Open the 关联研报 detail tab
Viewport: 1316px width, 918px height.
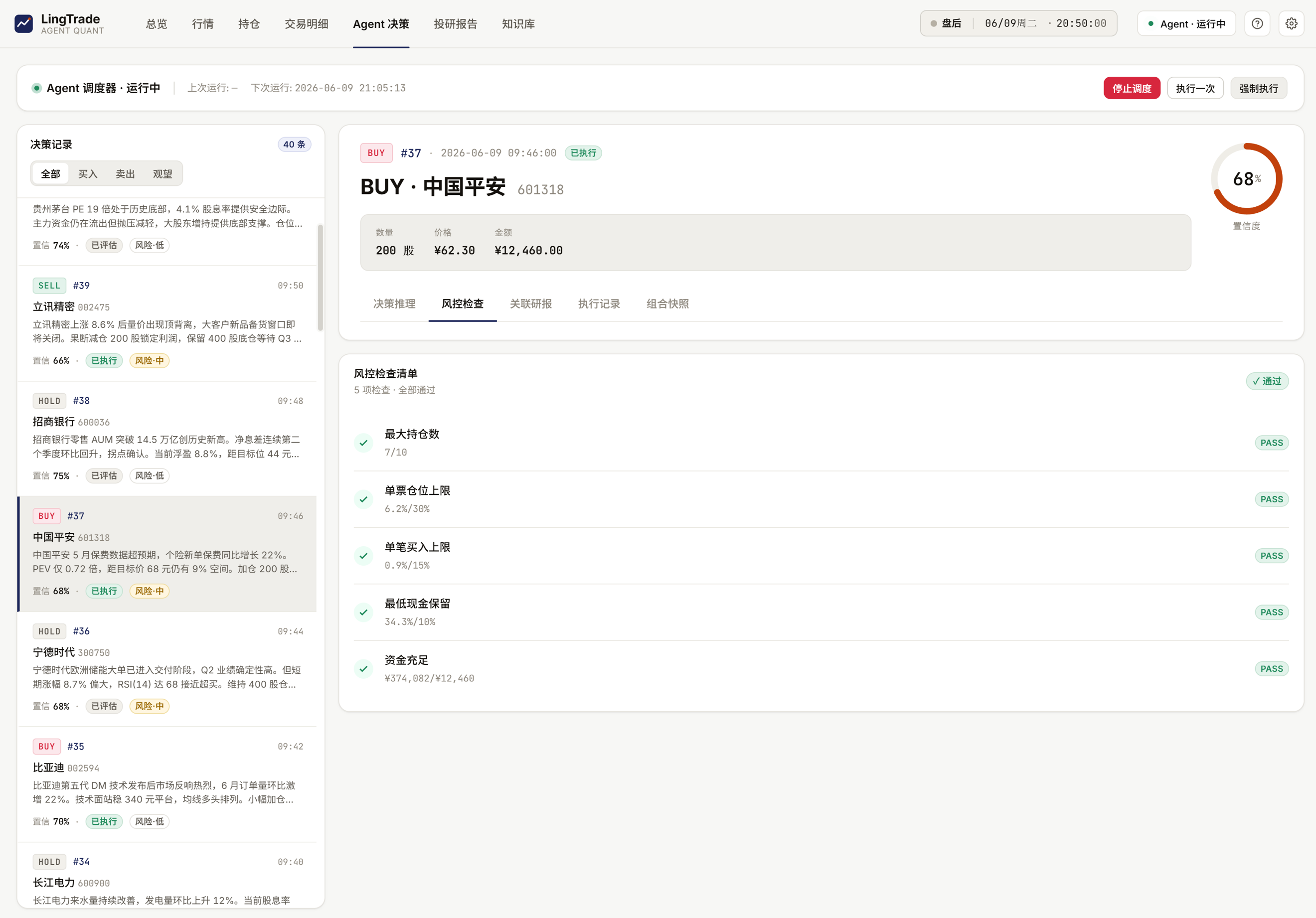click(531, 304)
